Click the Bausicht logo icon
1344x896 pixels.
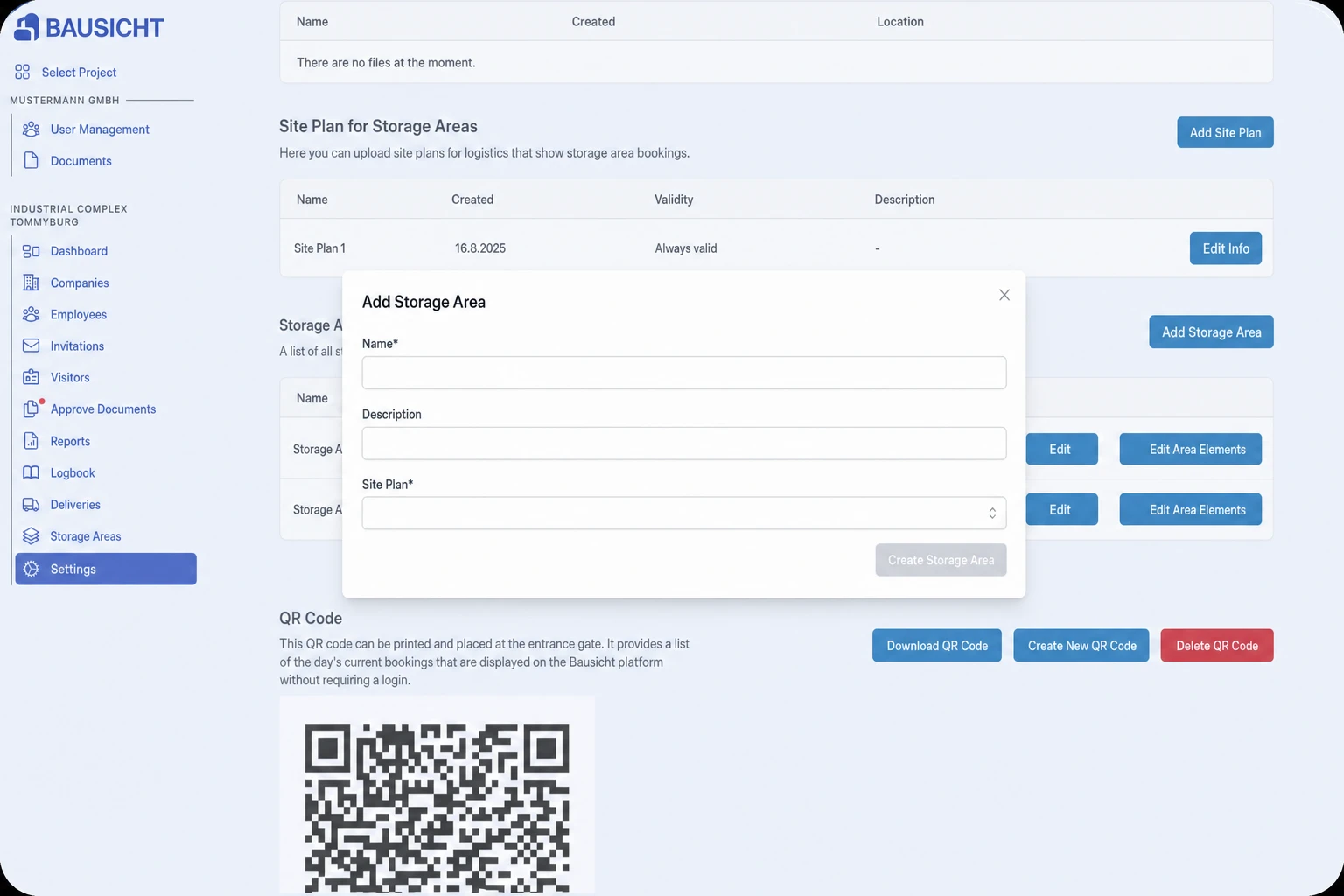pyautogui.click(x=26, y=27)
